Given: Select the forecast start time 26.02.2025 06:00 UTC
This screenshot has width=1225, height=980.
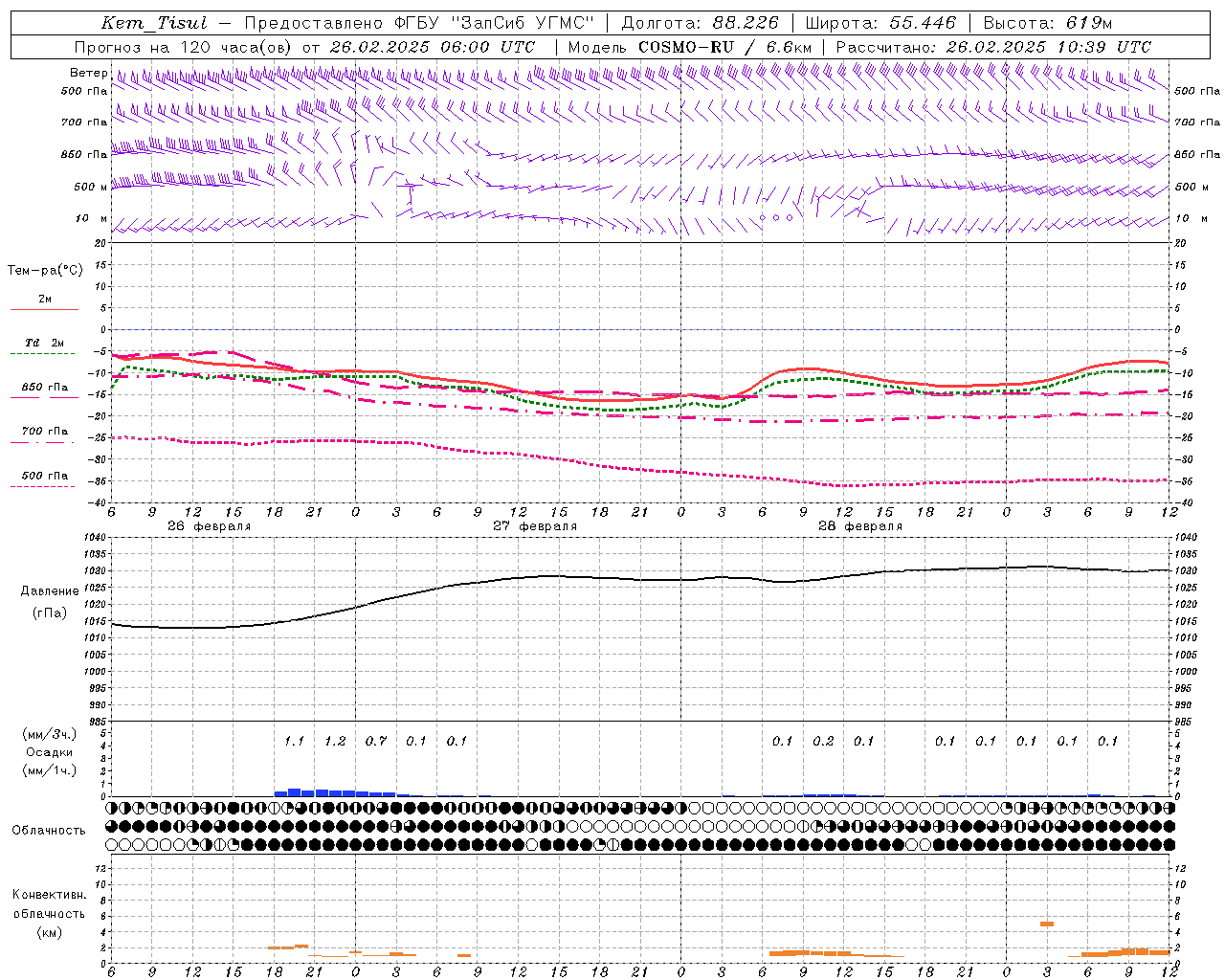Looking at the screenshot, I should (432, 47).
